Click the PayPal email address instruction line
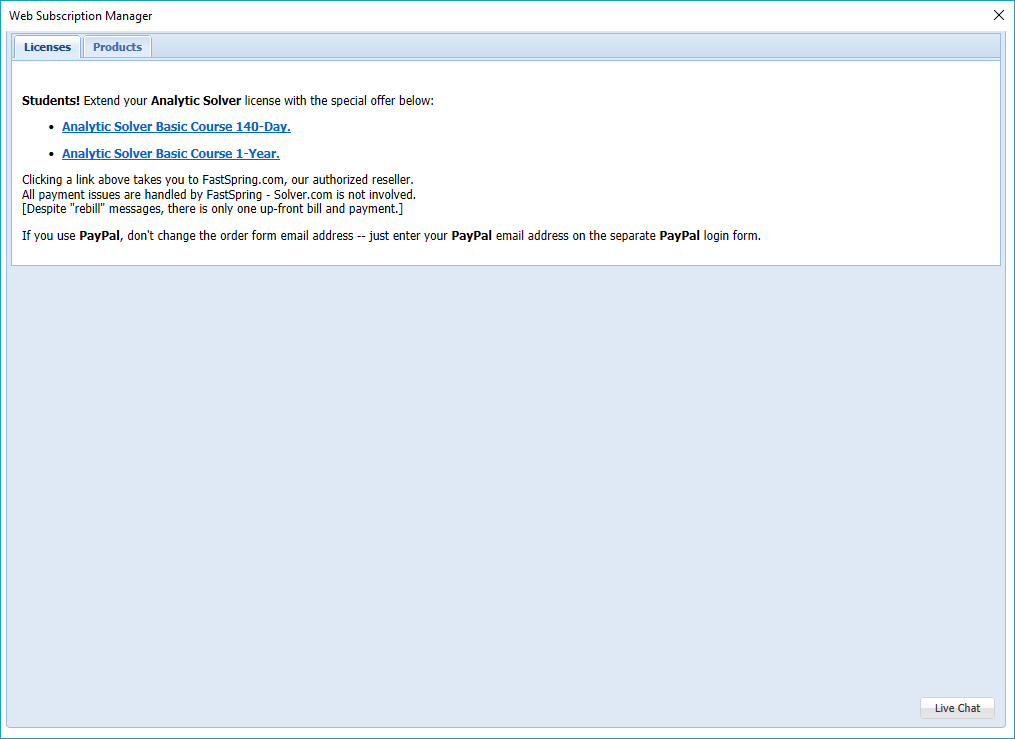Image resolution: width=1015 pixels, height=739 pixels. [x=392, y=236]
